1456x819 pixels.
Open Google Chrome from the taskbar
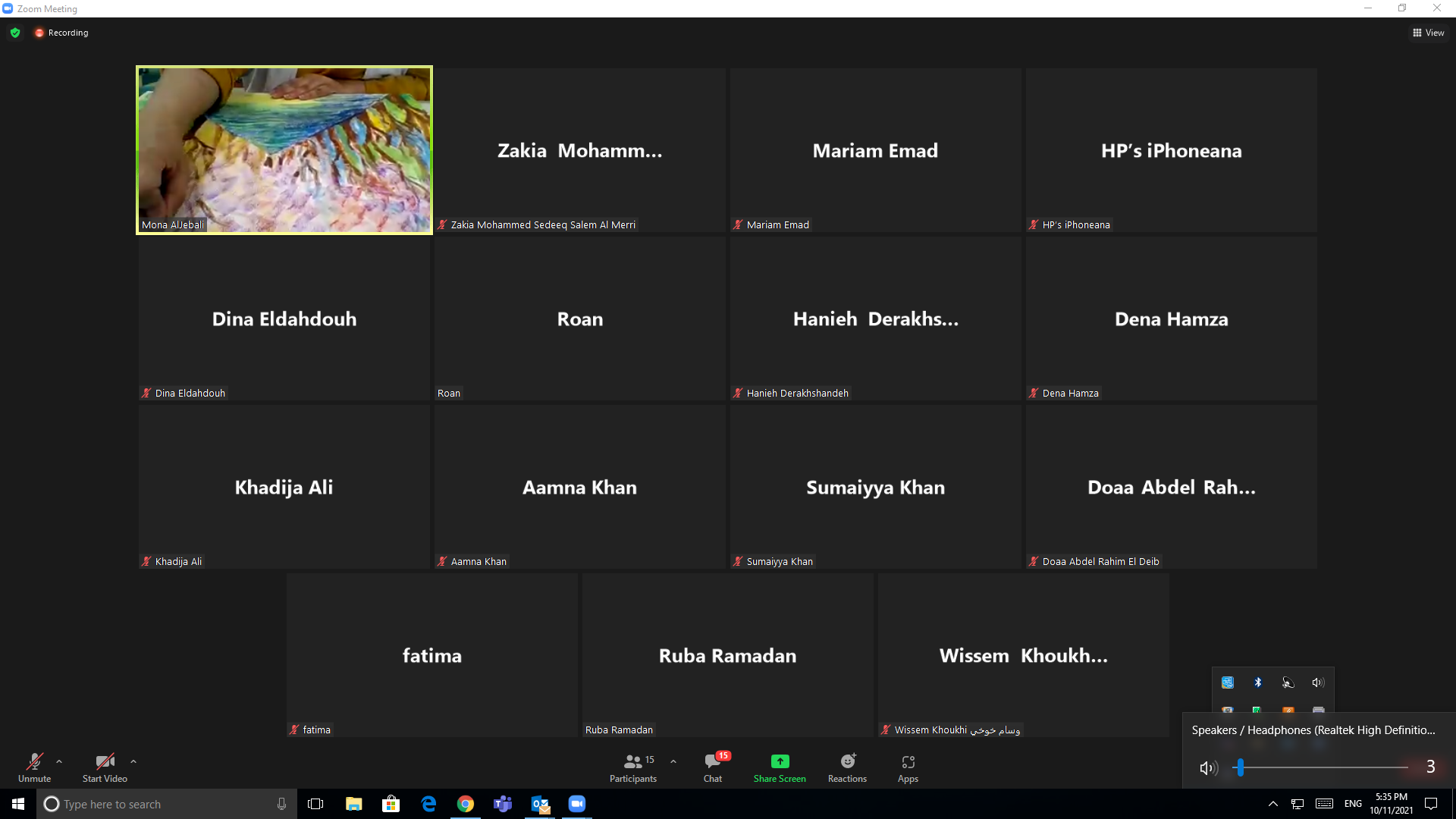466,804
